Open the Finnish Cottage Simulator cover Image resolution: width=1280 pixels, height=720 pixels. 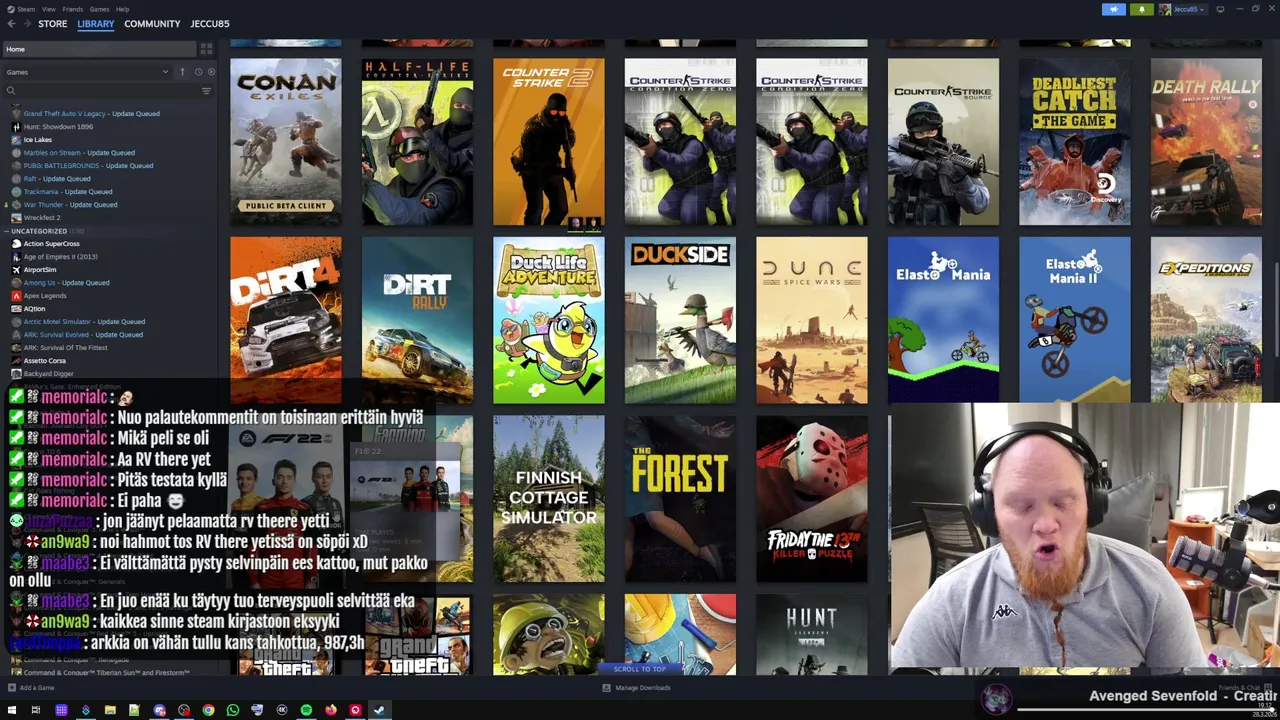click(549, 499)
